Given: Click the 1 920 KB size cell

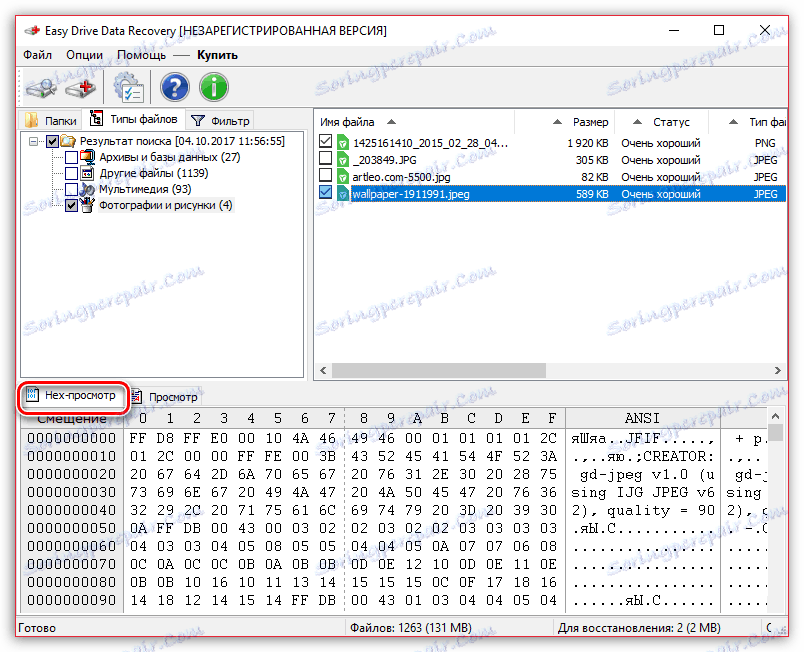Looking at the screenshot, I should point(588,143).
